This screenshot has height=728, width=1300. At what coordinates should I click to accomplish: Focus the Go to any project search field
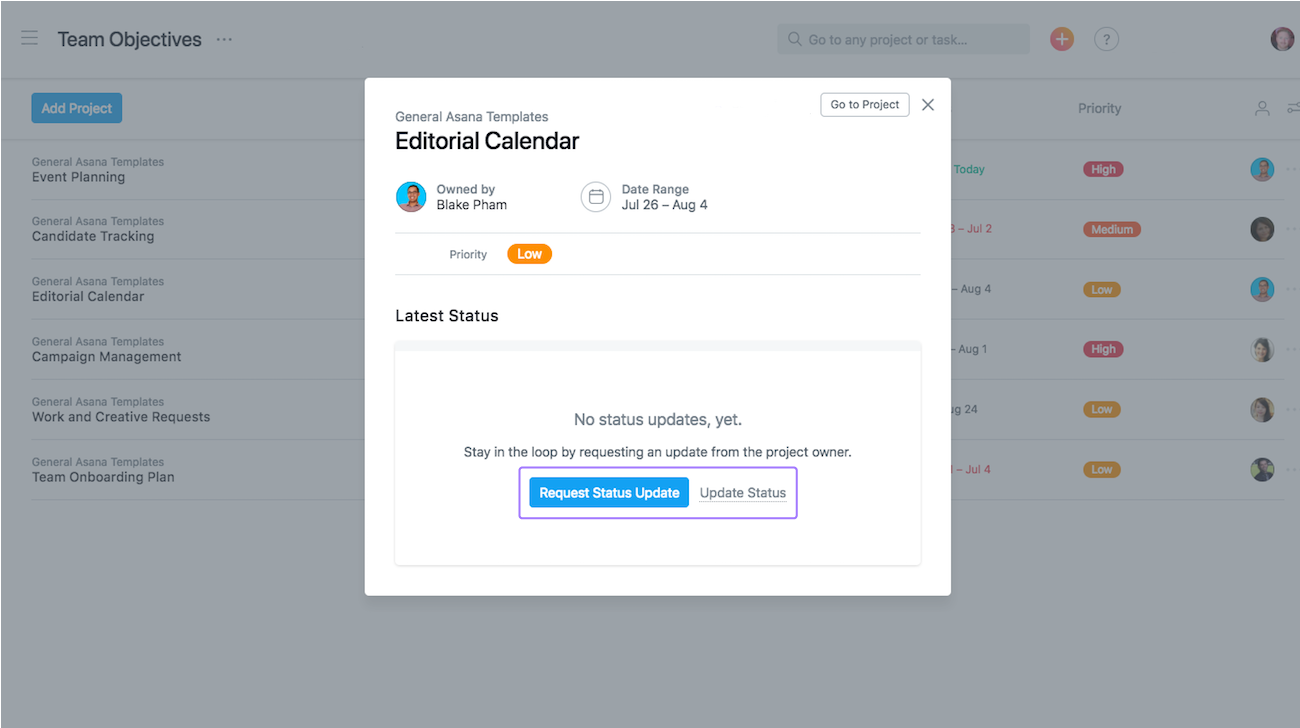point(903,39)
